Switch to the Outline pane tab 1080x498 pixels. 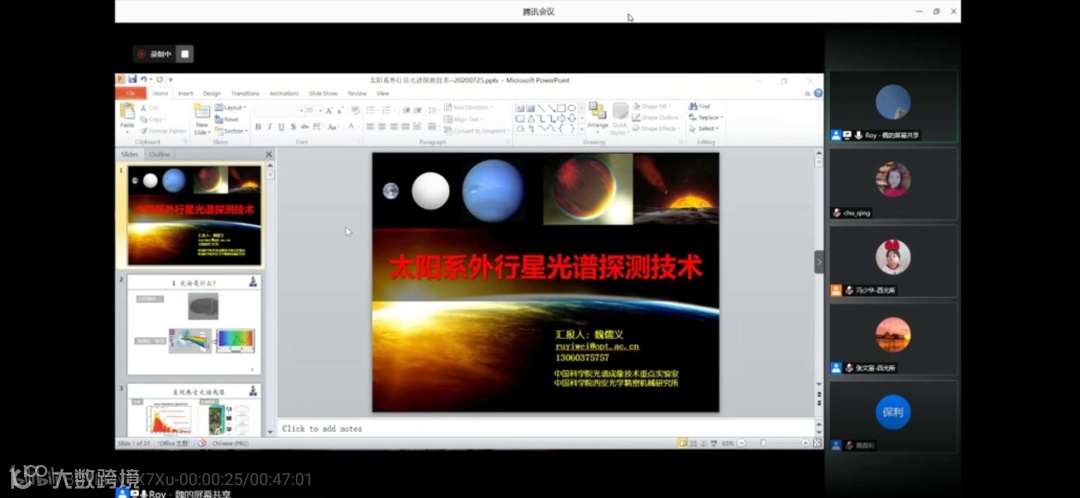tap(160, 154)
